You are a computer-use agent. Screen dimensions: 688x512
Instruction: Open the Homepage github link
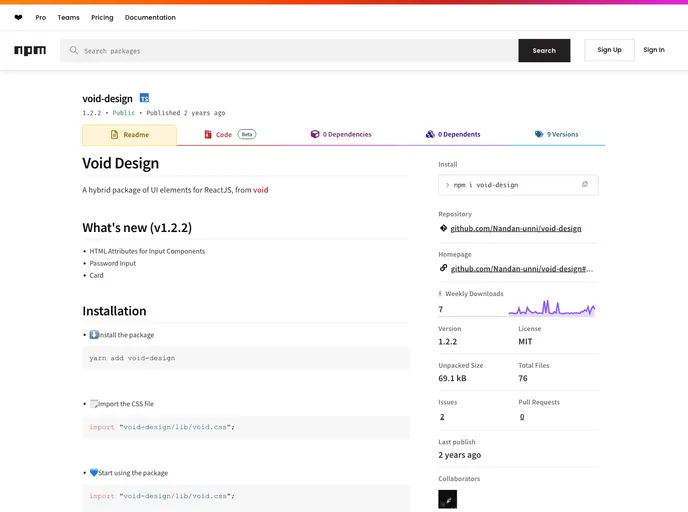(522, 269)
